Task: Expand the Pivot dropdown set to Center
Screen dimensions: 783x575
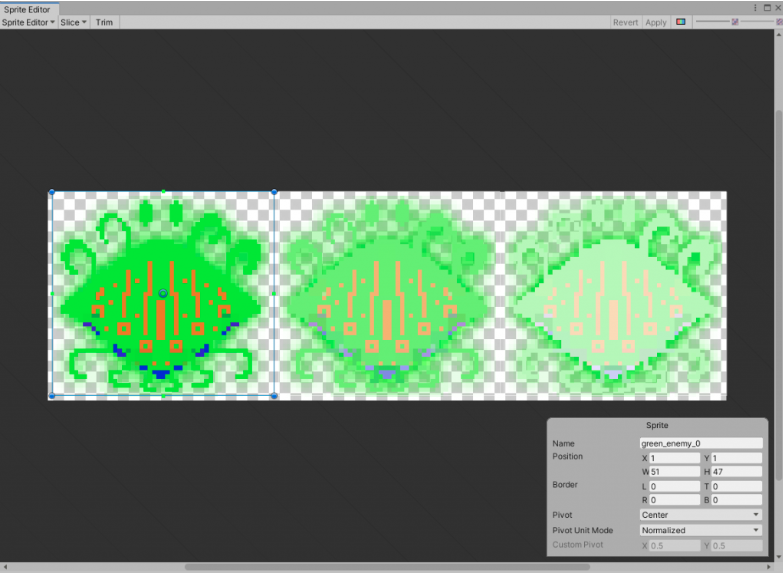Action: tap(700, 515)
